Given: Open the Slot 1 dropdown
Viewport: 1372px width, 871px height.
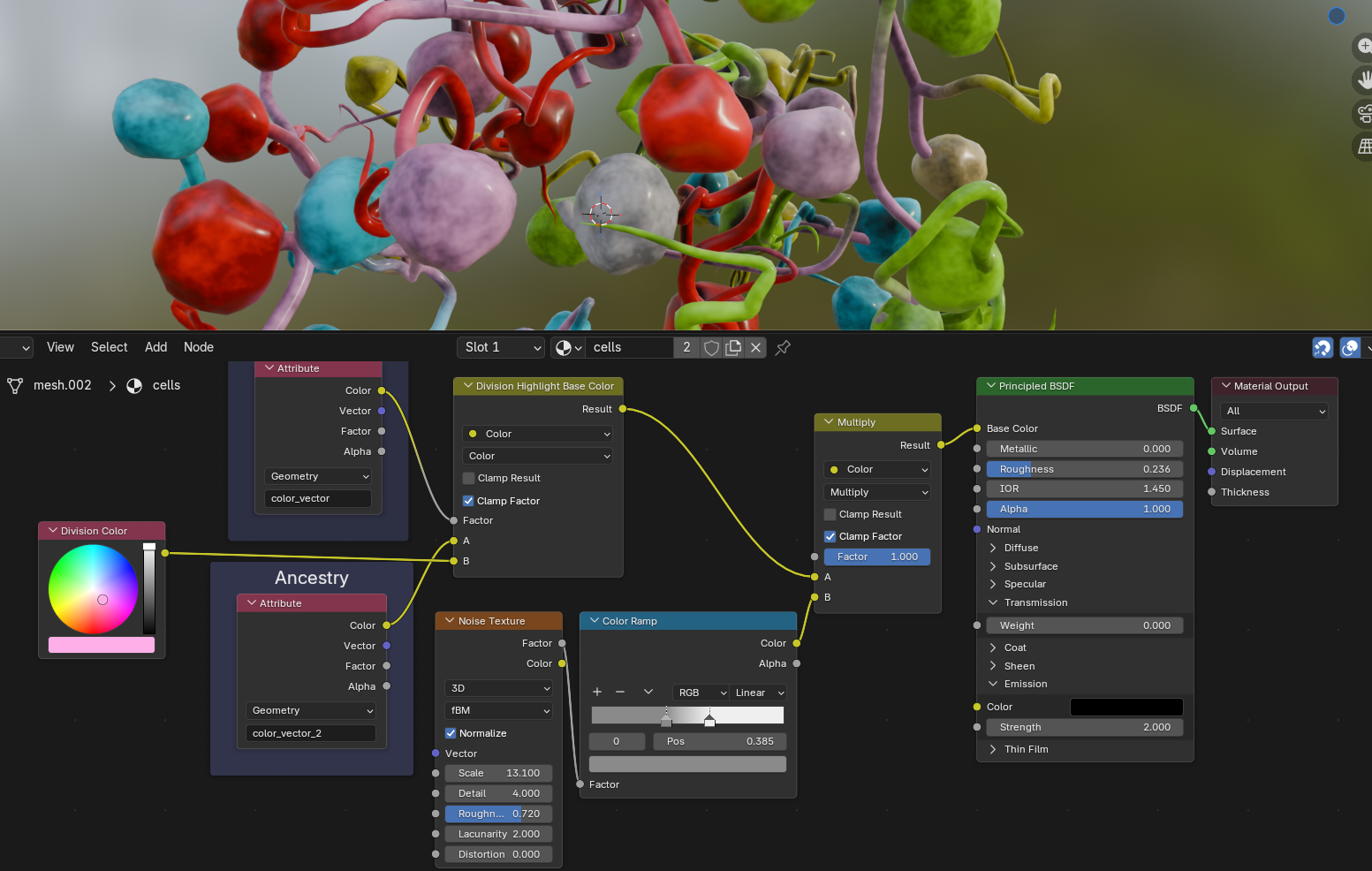Looking at the screenshot, I should click(x=500, y=348).
